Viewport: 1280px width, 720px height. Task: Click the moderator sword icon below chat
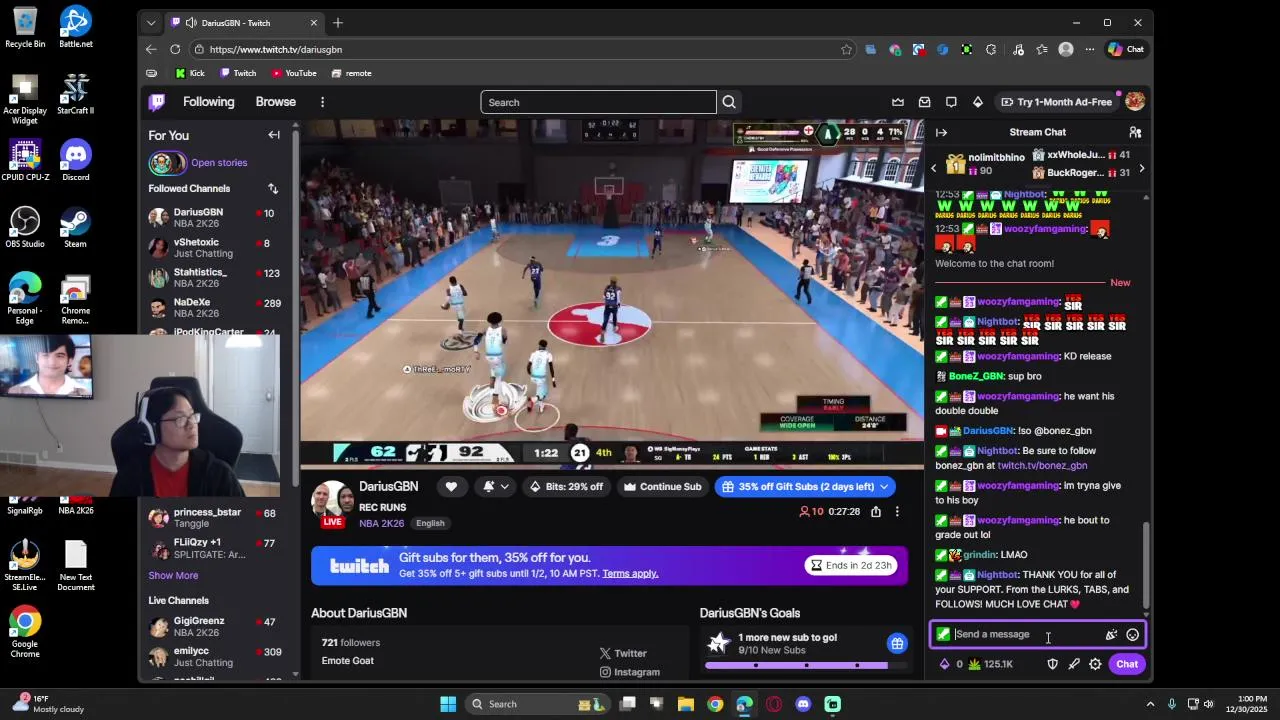[1074, 664]
